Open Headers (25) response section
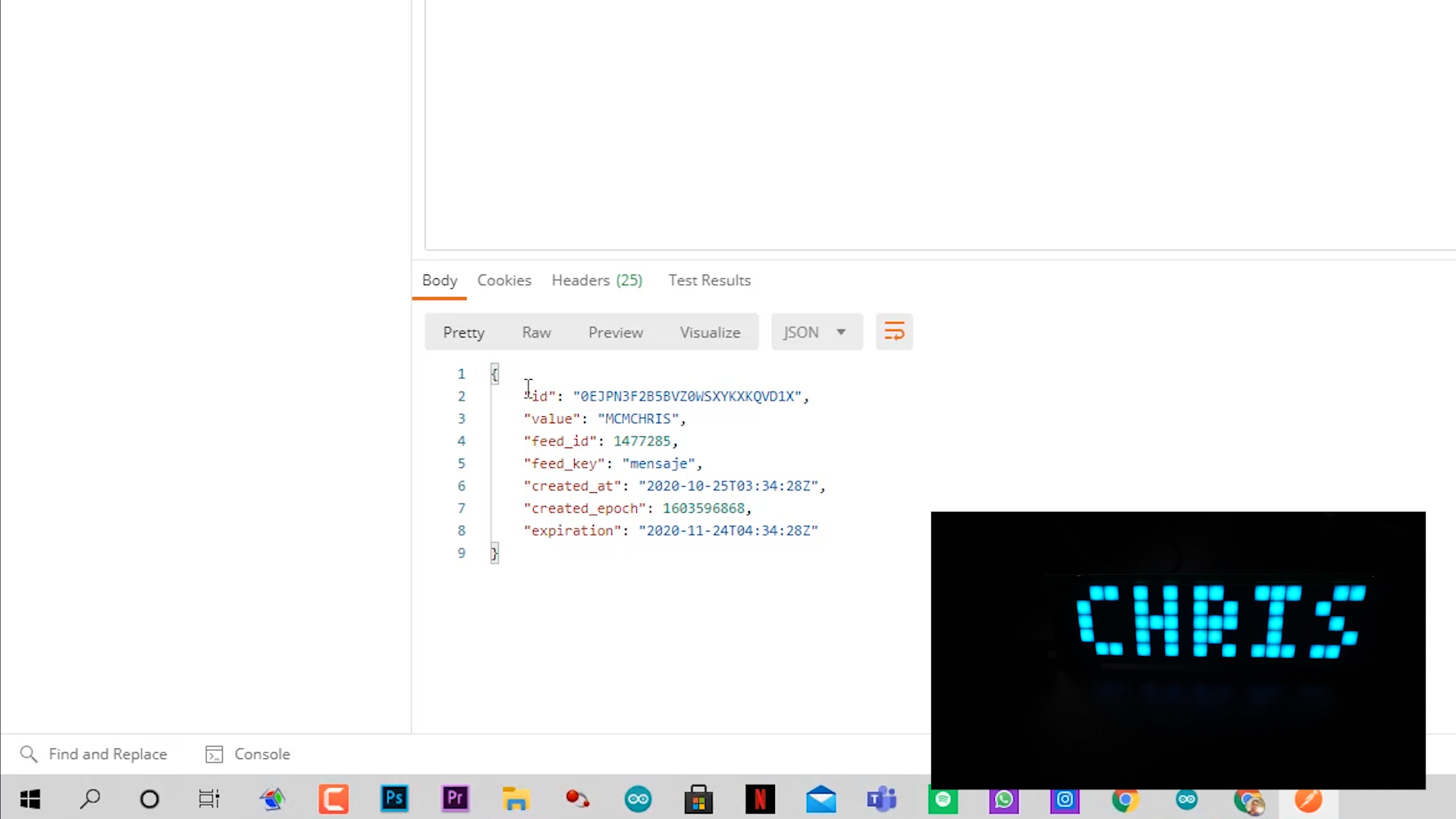This screenshot has height=819, width=1456. pos(597,280)
